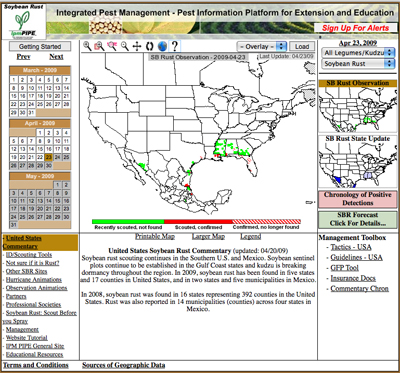400x373 pixels.
Task: Go to Next calendar period
Action: coord(56,57)
